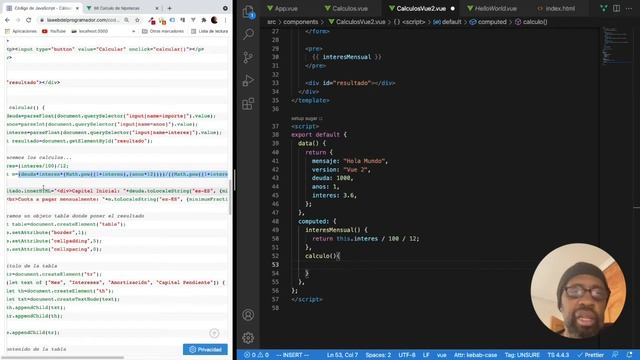
Task: Open the Aplicaciones bookmark
Action: pyautogui.click(x=21, y=31)
